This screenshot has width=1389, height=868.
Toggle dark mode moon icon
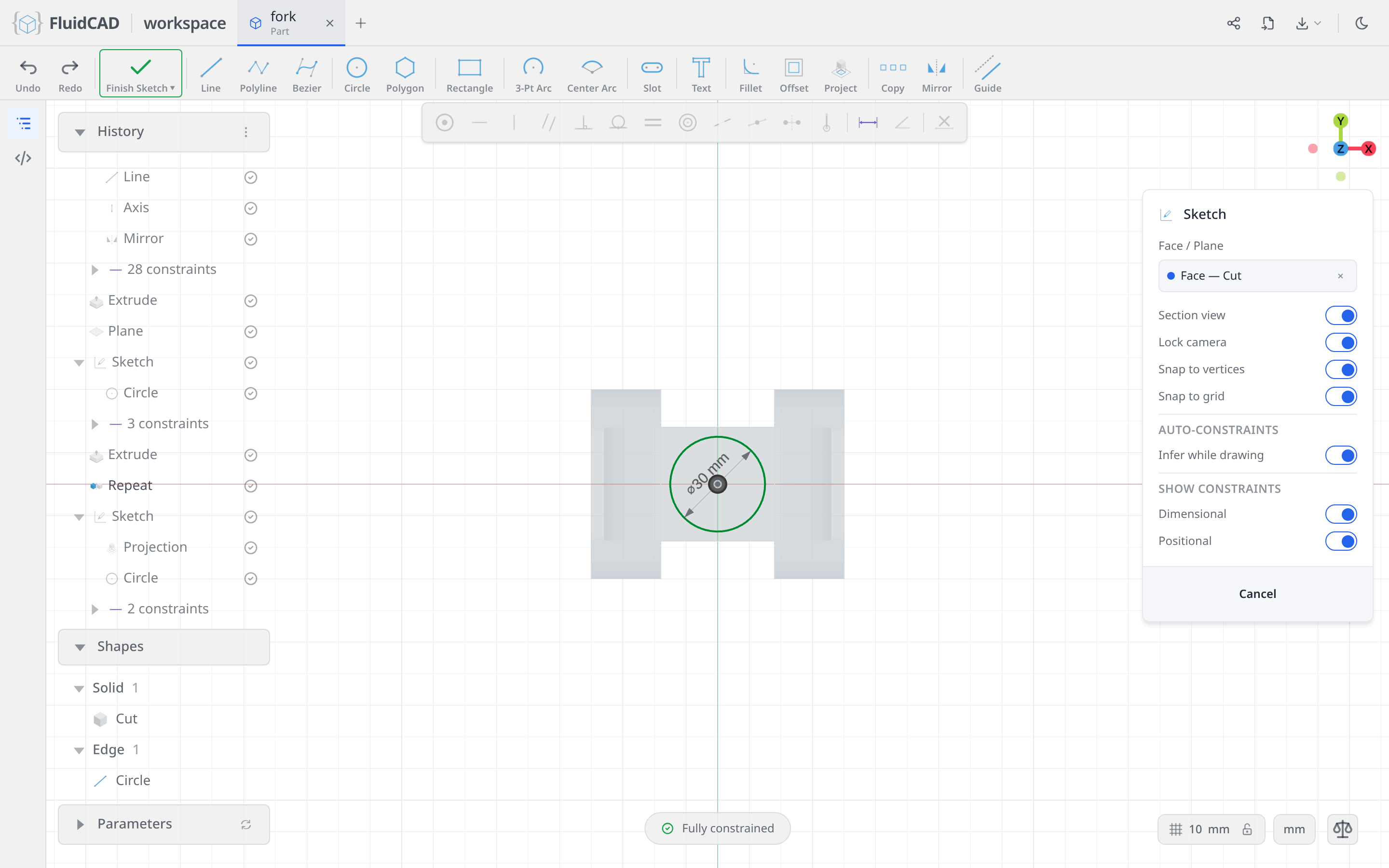tap(1362, 23)
